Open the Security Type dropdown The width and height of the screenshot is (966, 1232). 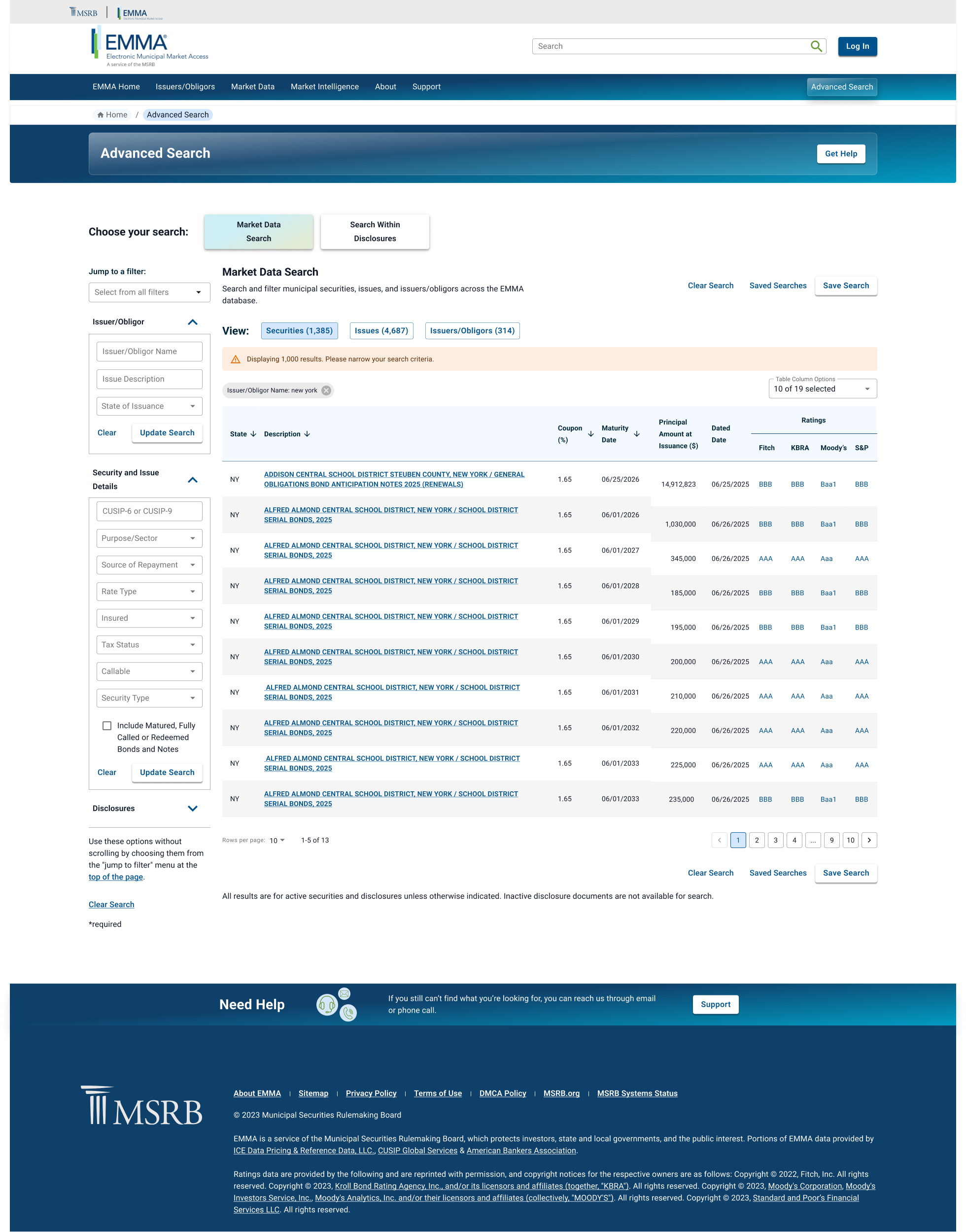pos(149,698)
